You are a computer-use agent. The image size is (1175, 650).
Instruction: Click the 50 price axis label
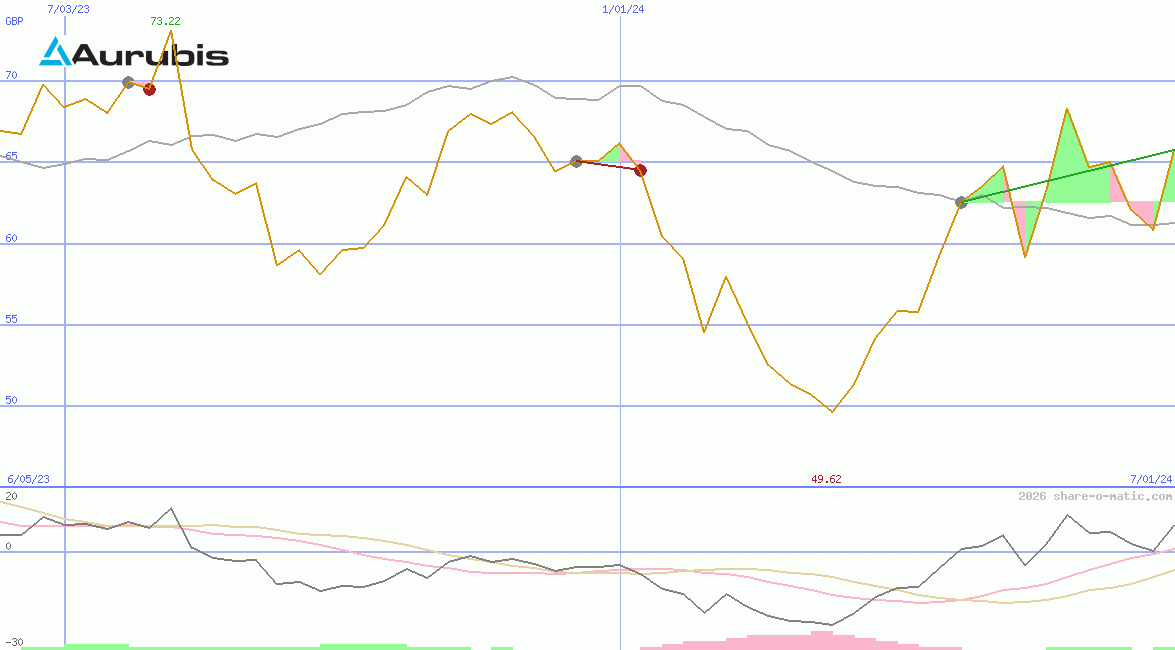coord(10,401)
